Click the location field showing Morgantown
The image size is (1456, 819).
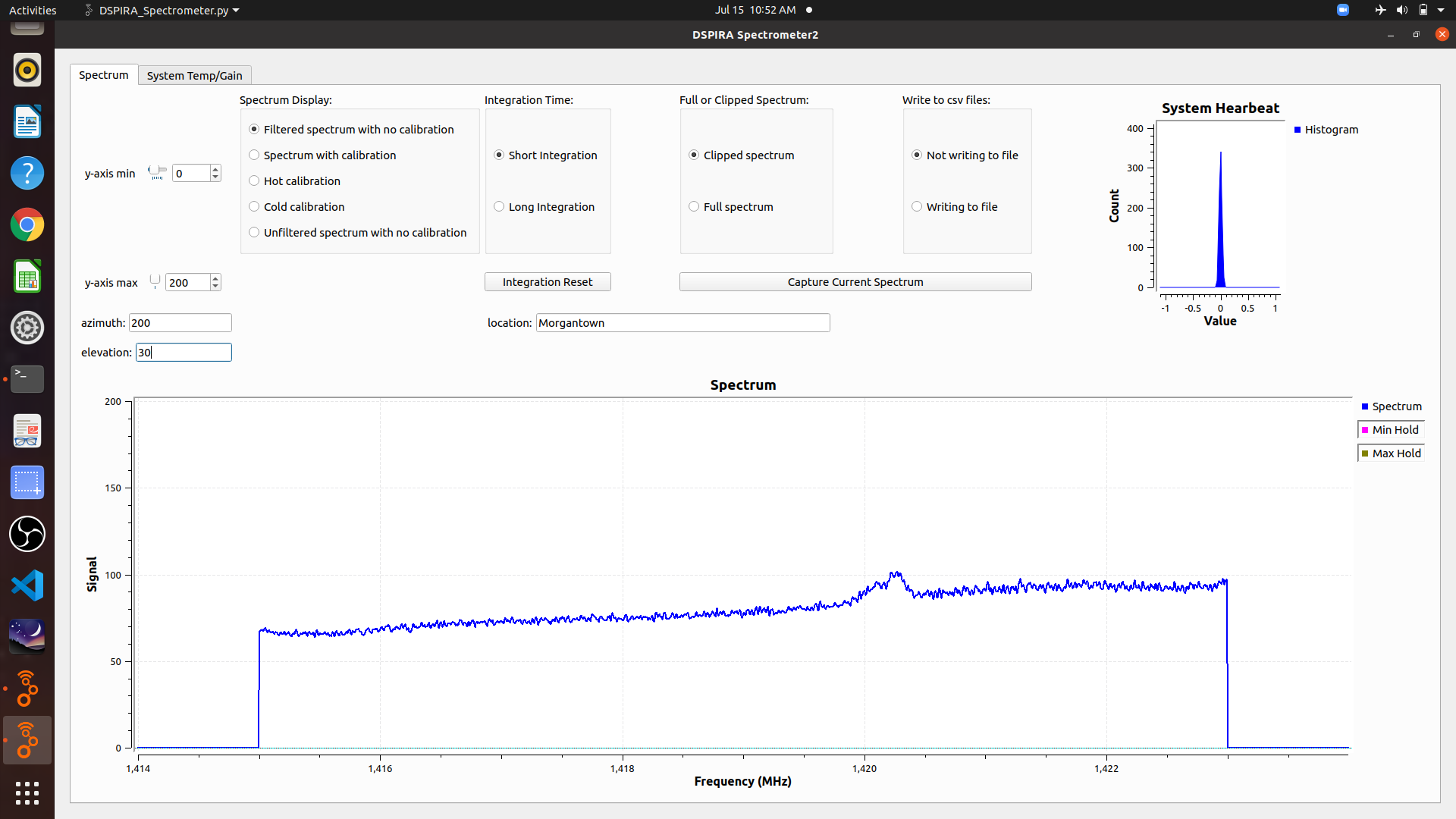(x=683, y=323)
